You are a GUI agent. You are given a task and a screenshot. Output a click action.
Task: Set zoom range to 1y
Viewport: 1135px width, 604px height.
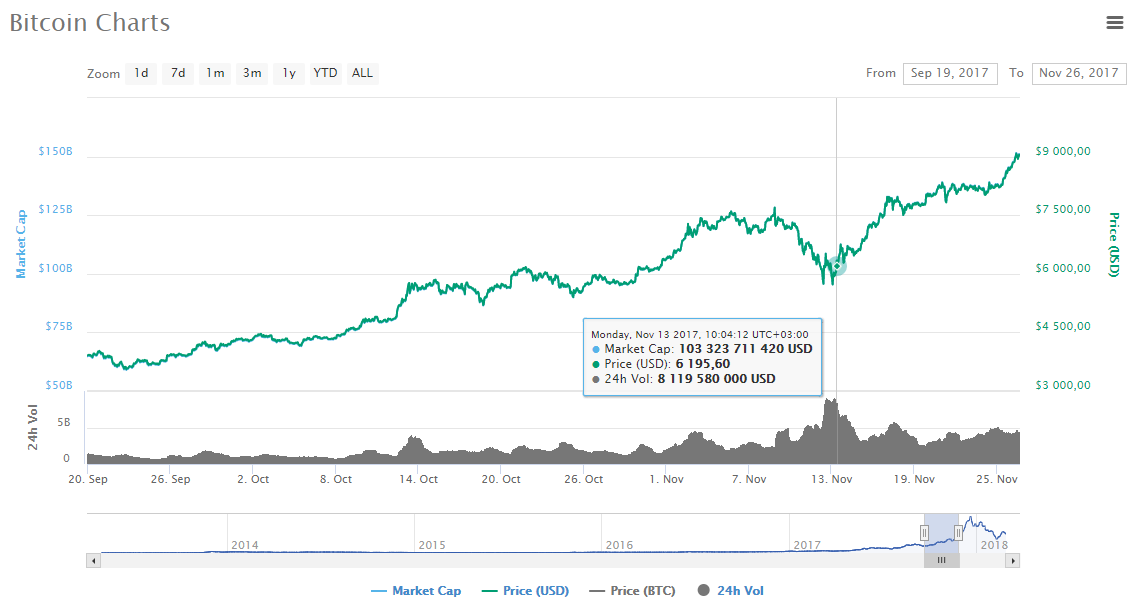tap(289, 73)
